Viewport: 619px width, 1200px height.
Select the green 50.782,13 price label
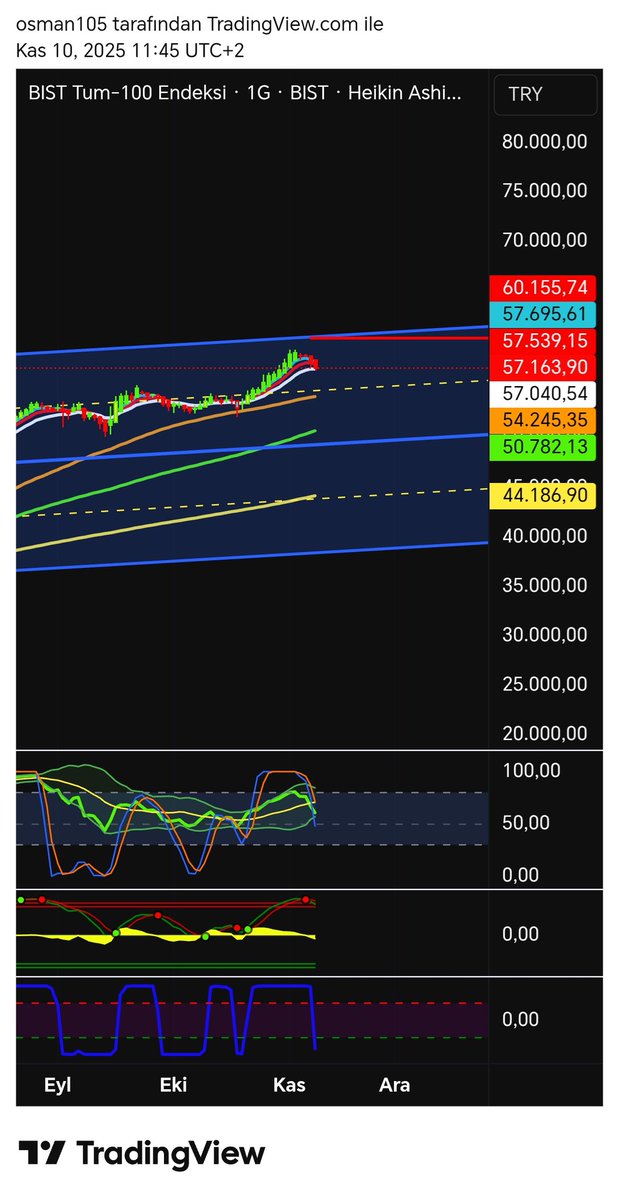[543, 446]
